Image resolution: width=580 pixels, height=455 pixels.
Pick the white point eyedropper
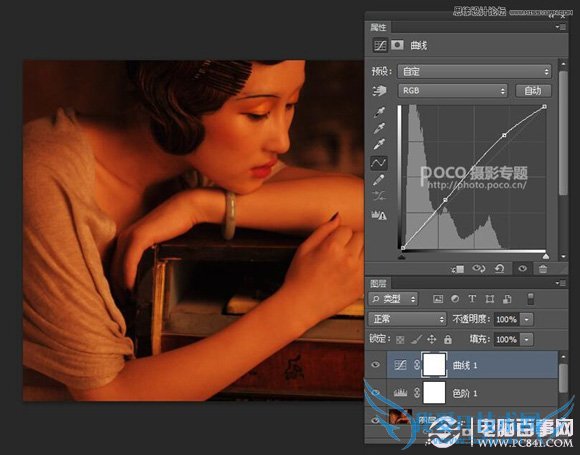(379, 144)
